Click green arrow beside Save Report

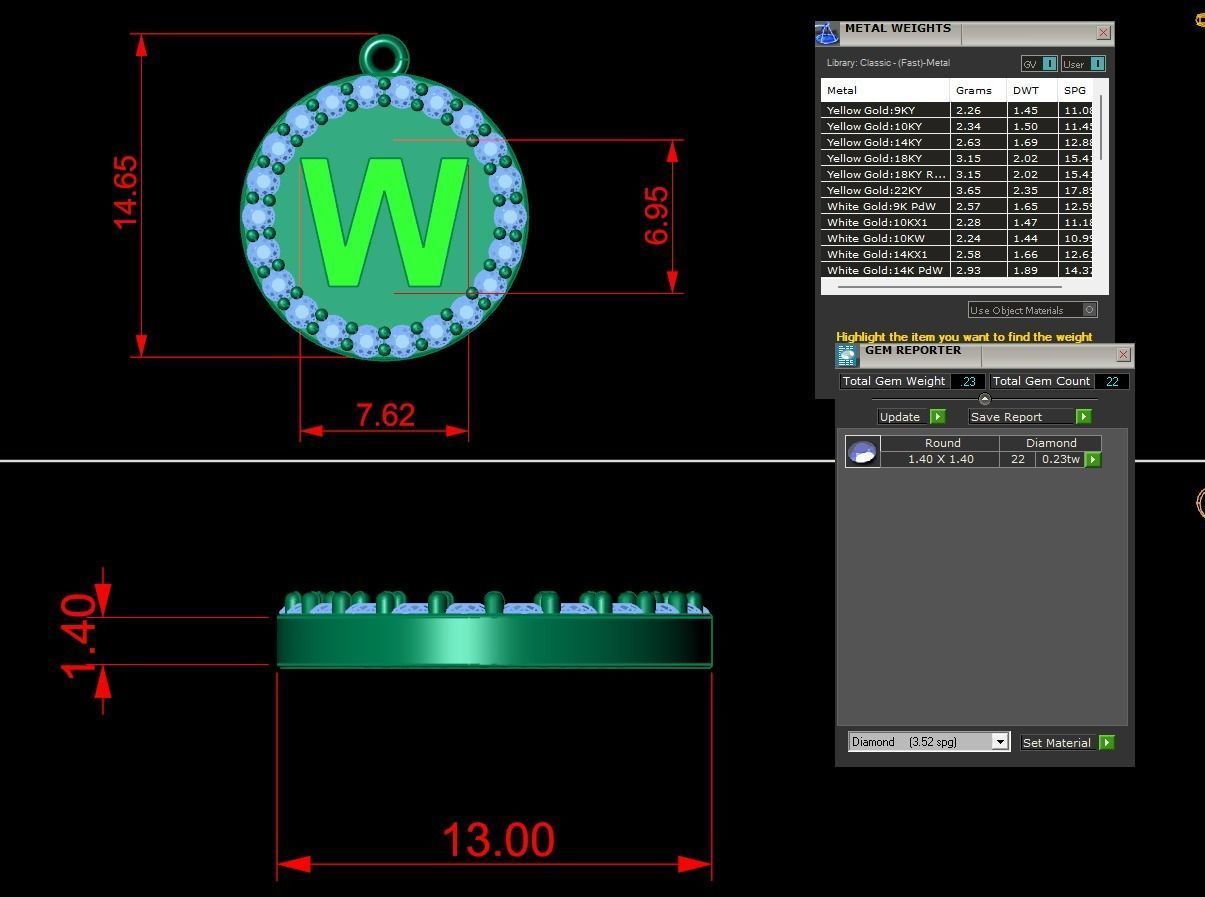click(1083, 416)
